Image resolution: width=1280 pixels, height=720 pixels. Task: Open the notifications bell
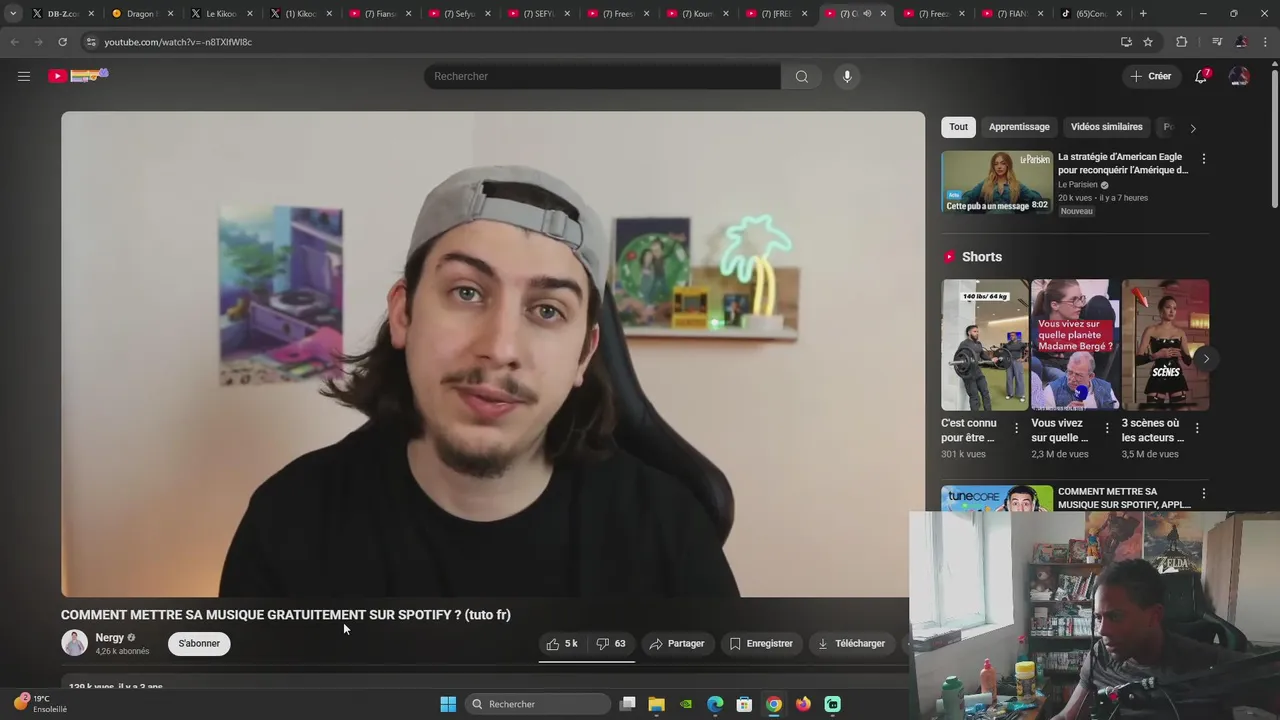click(x=1201, y=76)
